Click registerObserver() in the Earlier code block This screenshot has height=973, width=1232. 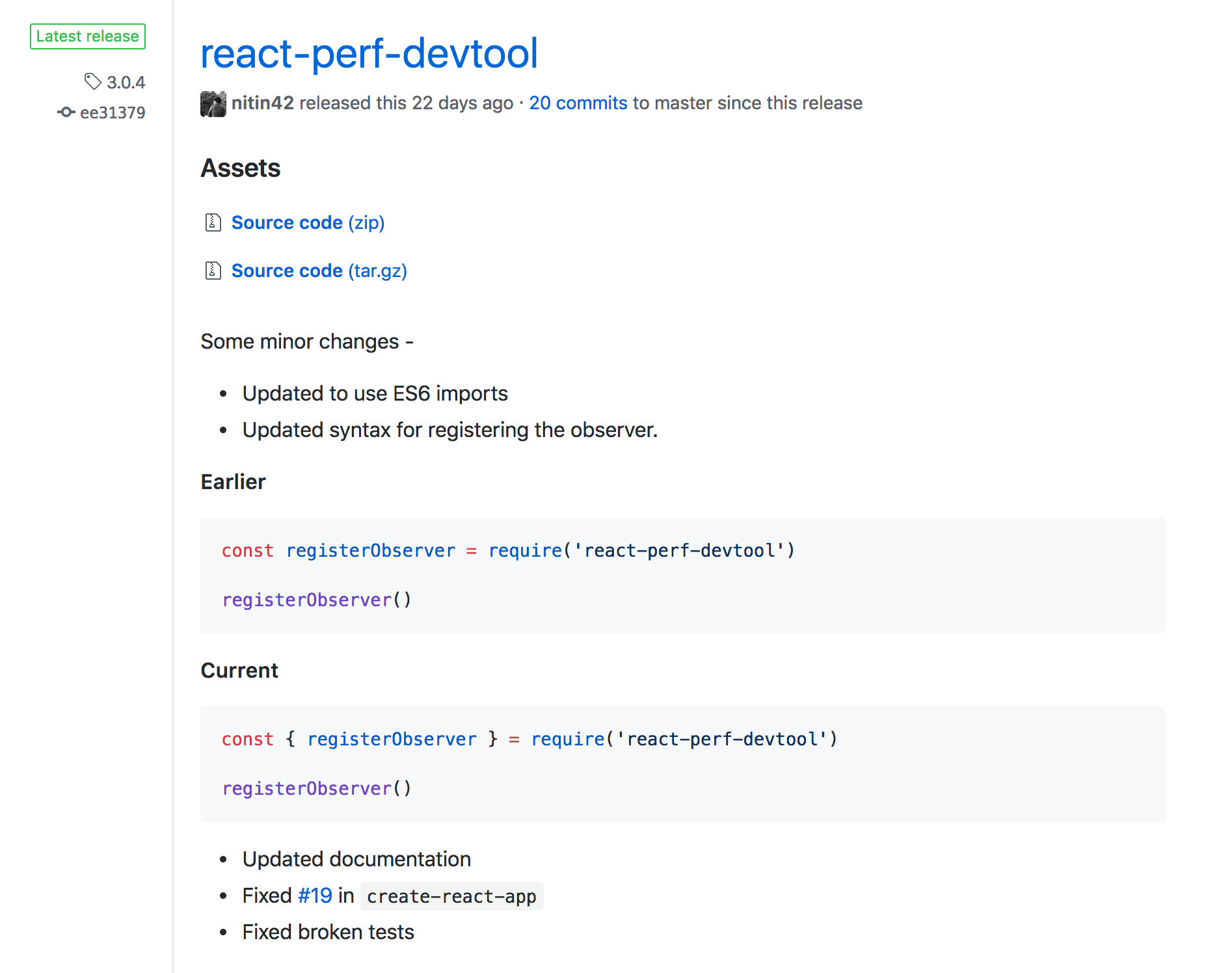click(317, 600)
